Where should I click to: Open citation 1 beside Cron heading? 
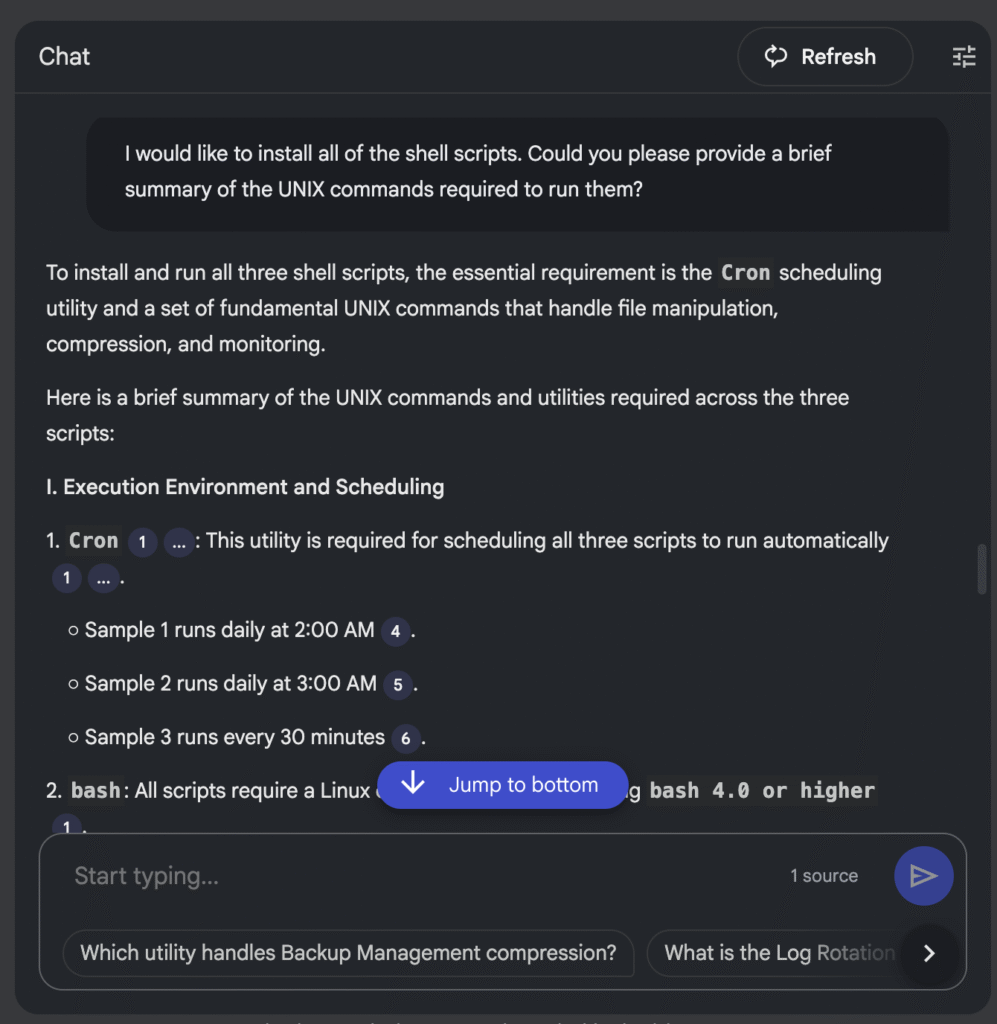pos(142,542)
